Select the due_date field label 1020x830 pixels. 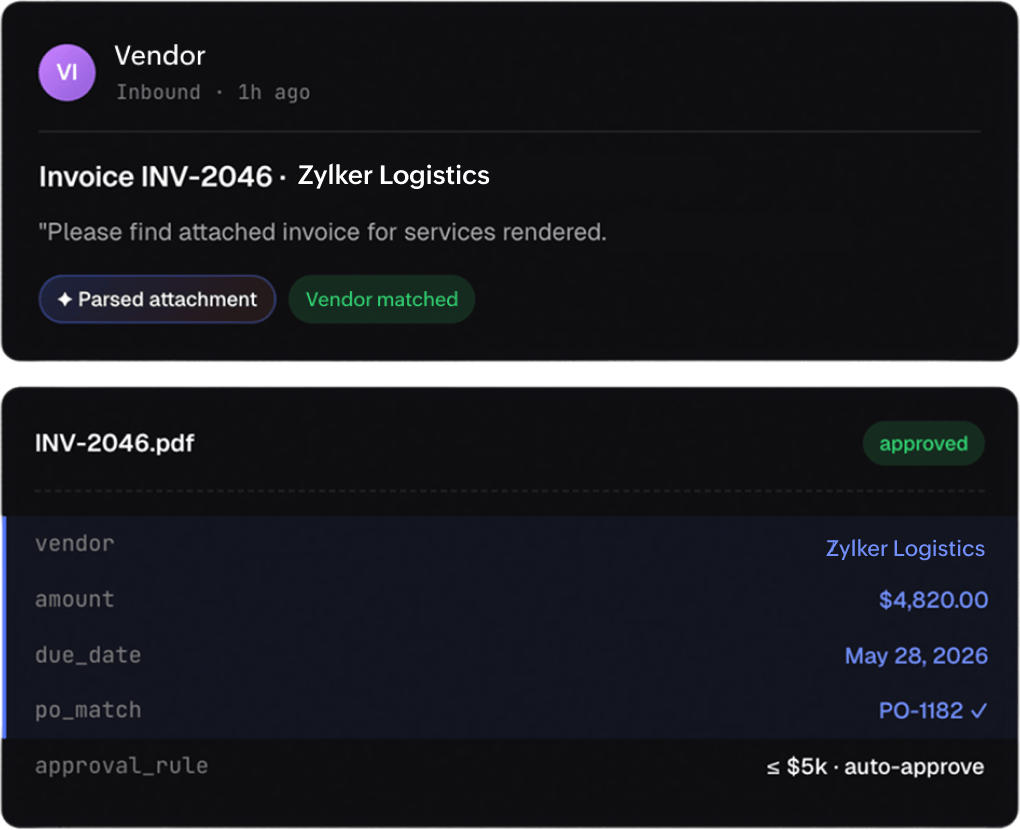88,655
